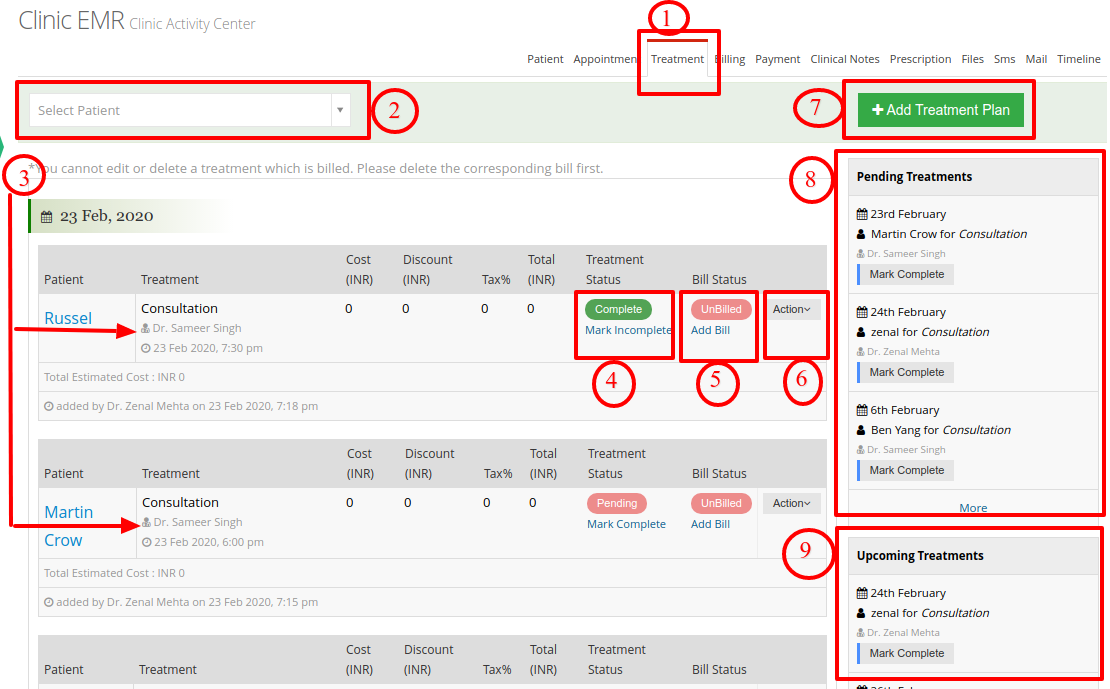
Task: Mark Martin Crow's table treatment complete
Action: [x=626, y=524]
